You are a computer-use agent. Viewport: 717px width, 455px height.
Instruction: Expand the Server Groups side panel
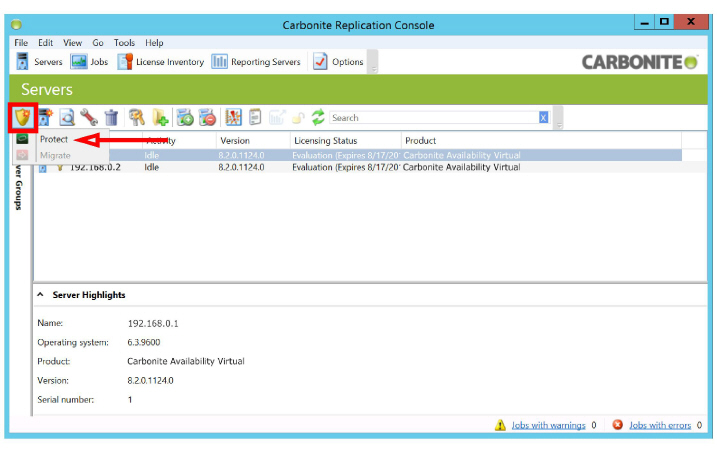click(x=18, y=187)
